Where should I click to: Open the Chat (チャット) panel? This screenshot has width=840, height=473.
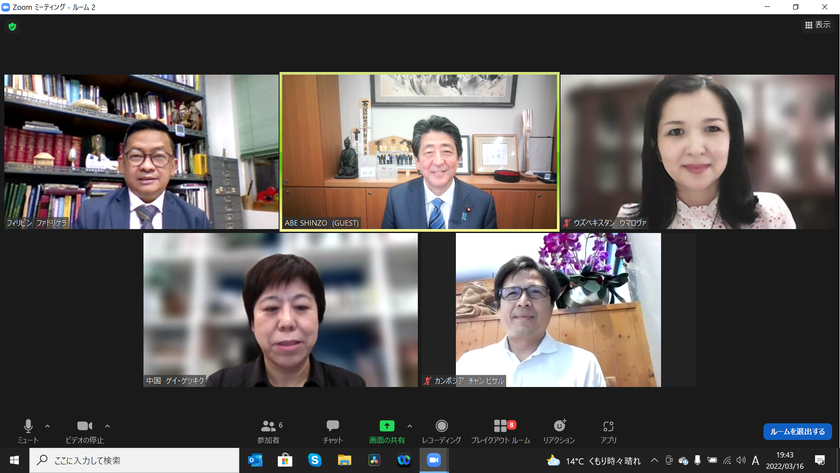coord(333,431)
